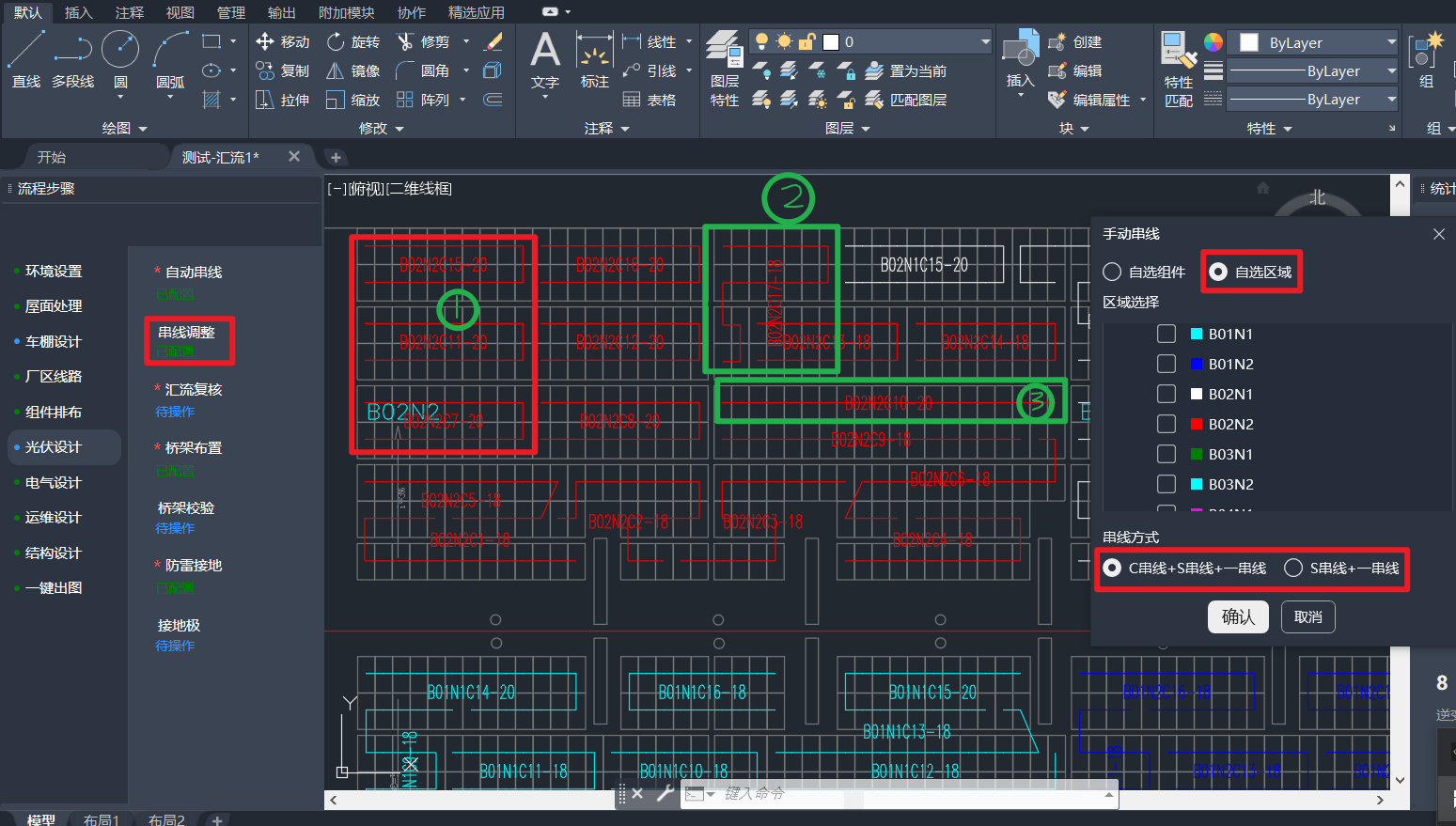
Task: Check the B01N1 region checkbox
Action: click(x=1166, y=334)
